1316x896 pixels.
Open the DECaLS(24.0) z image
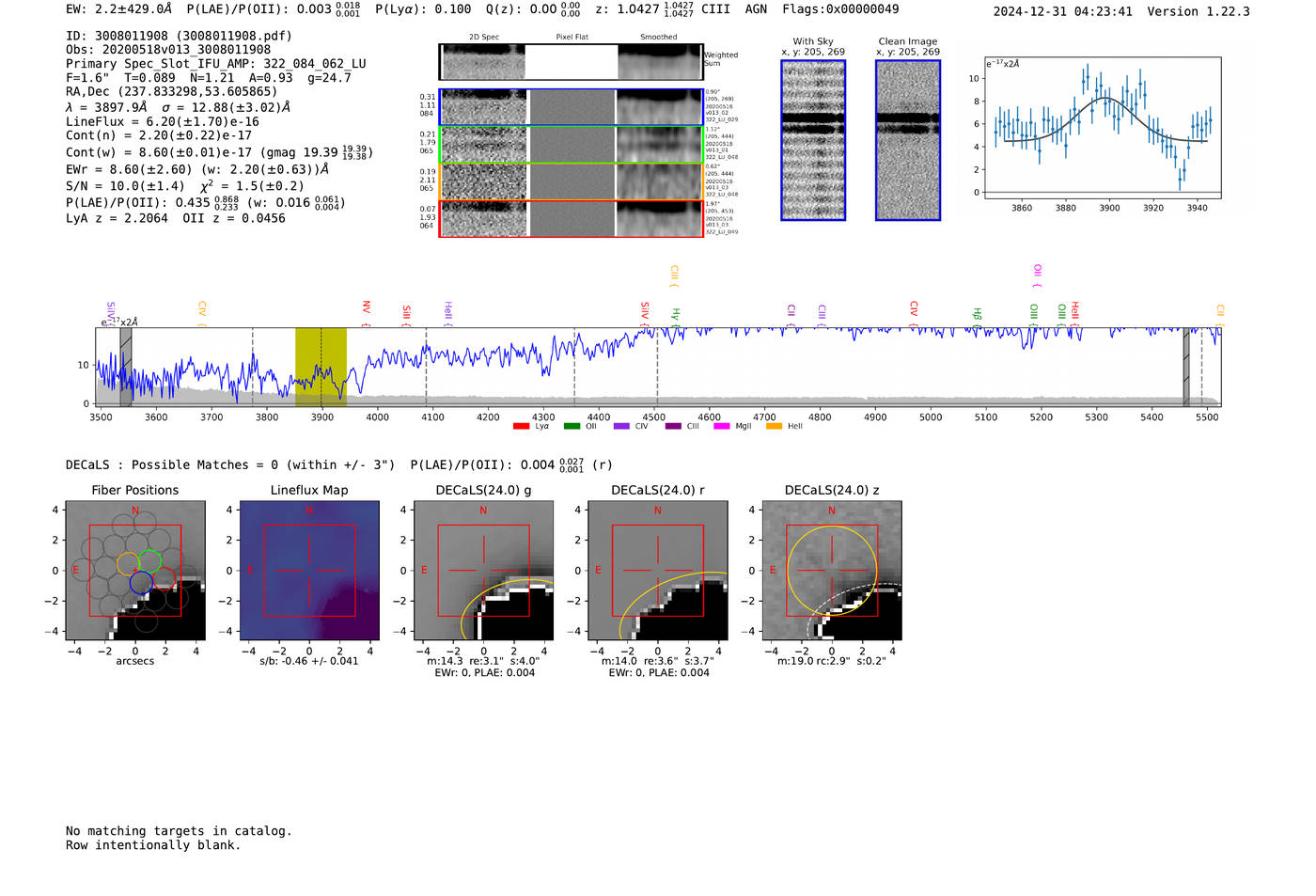832,571
